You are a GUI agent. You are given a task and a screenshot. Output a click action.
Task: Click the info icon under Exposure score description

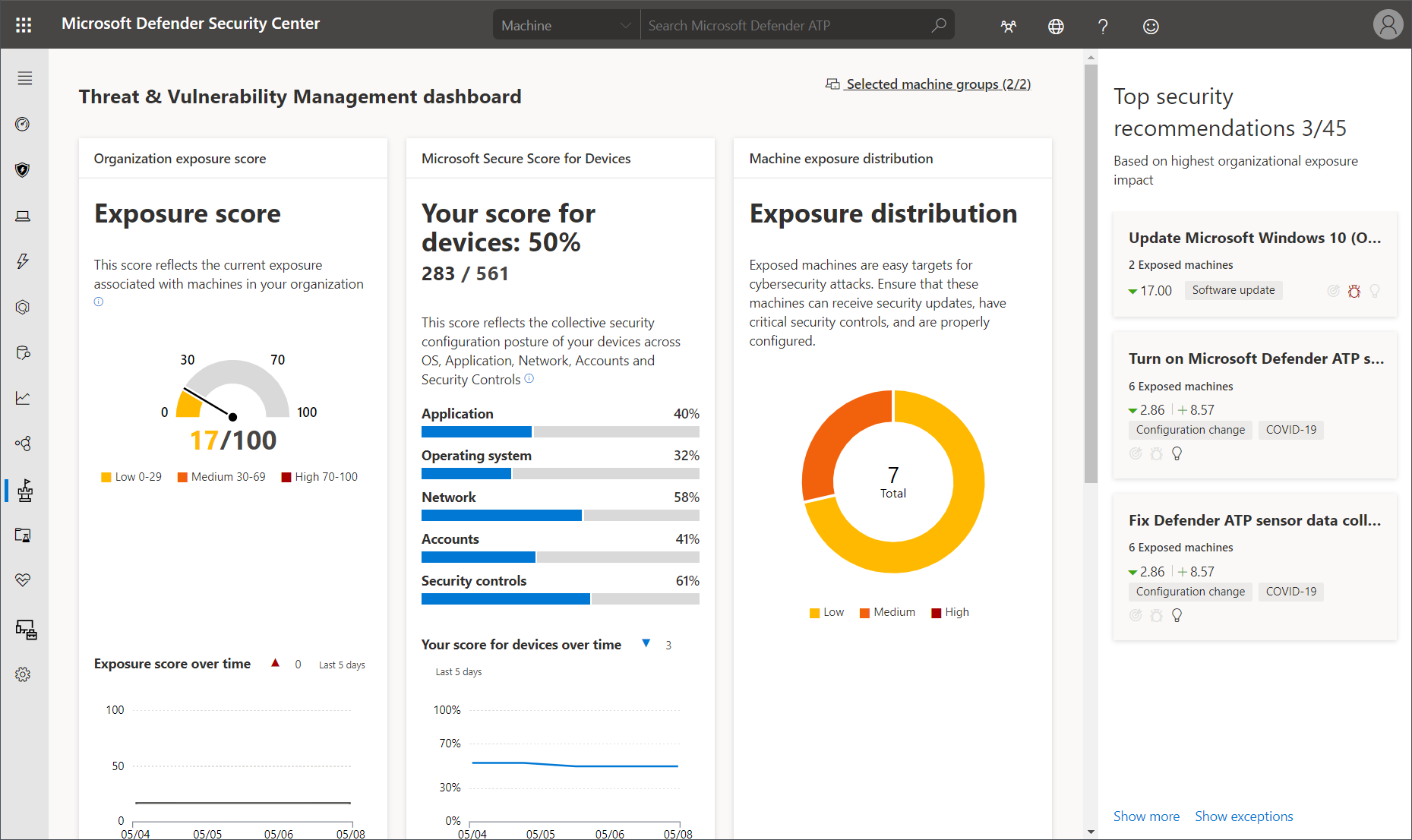(x=99, y=302)
